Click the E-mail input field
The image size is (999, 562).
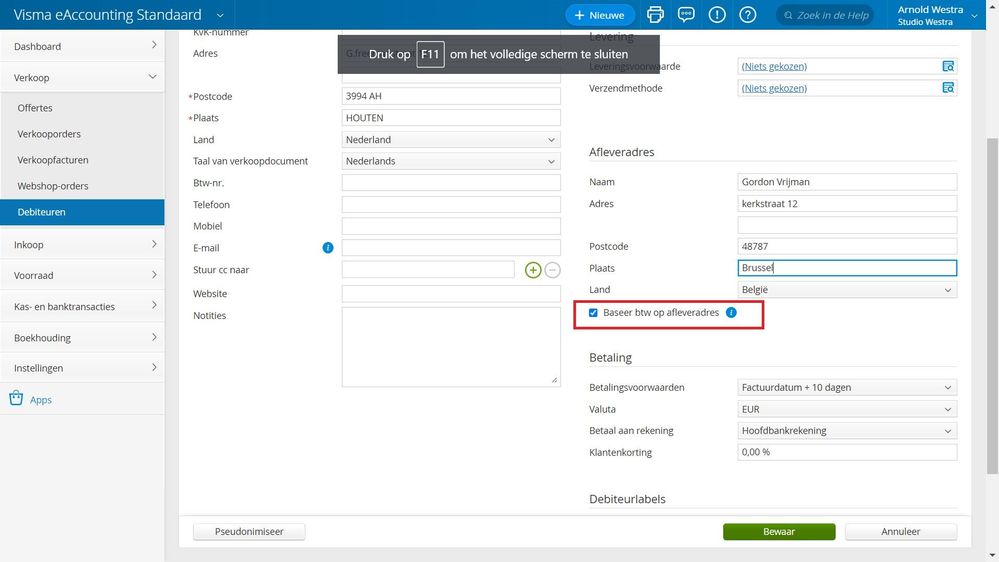tap(451, 248)
